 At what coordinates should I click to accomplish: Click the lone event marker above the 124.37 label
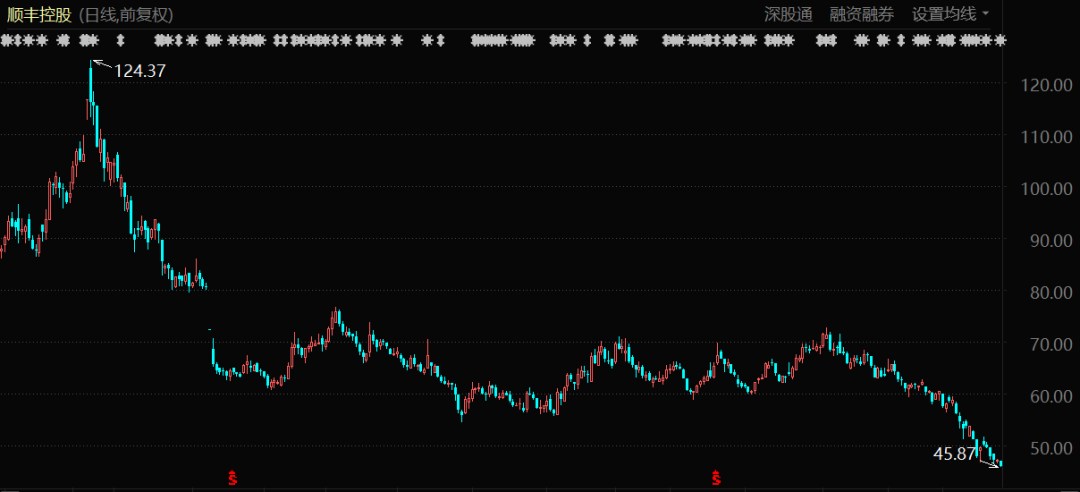(121, 41)
